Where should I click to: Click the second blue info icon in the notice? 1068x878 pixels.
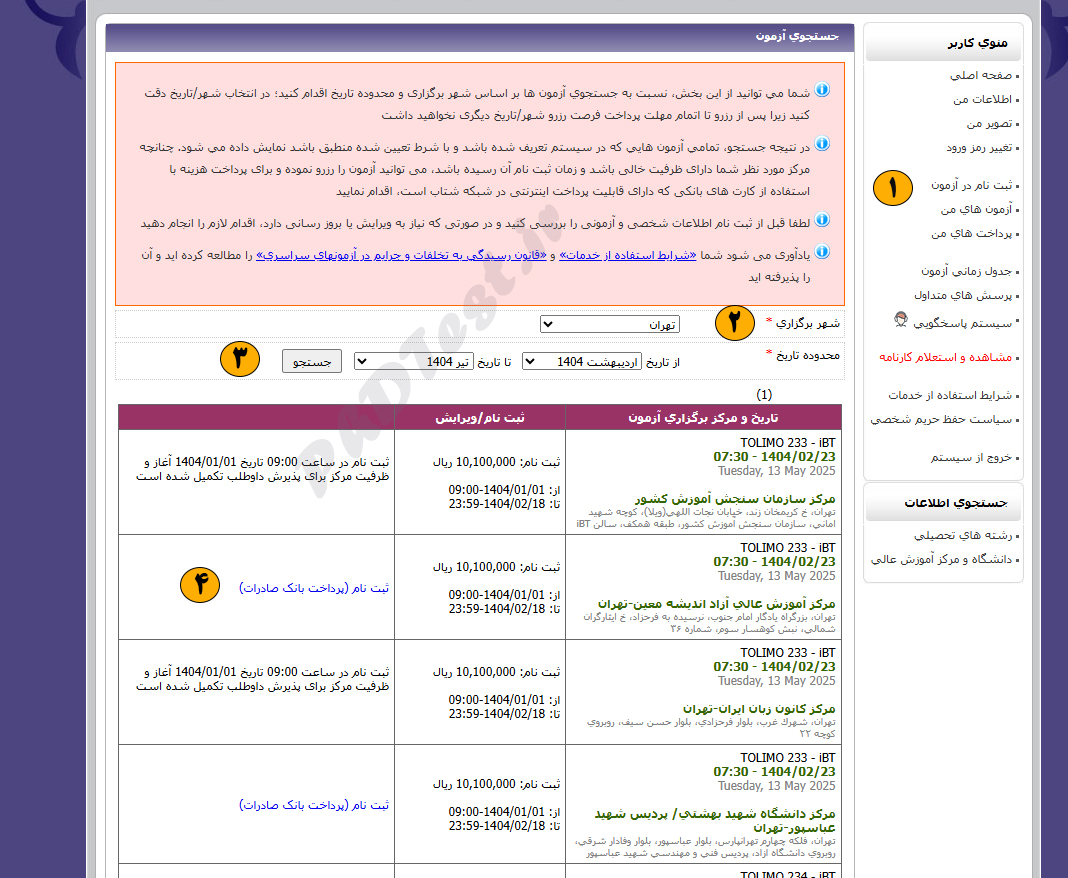click(822, 144)
